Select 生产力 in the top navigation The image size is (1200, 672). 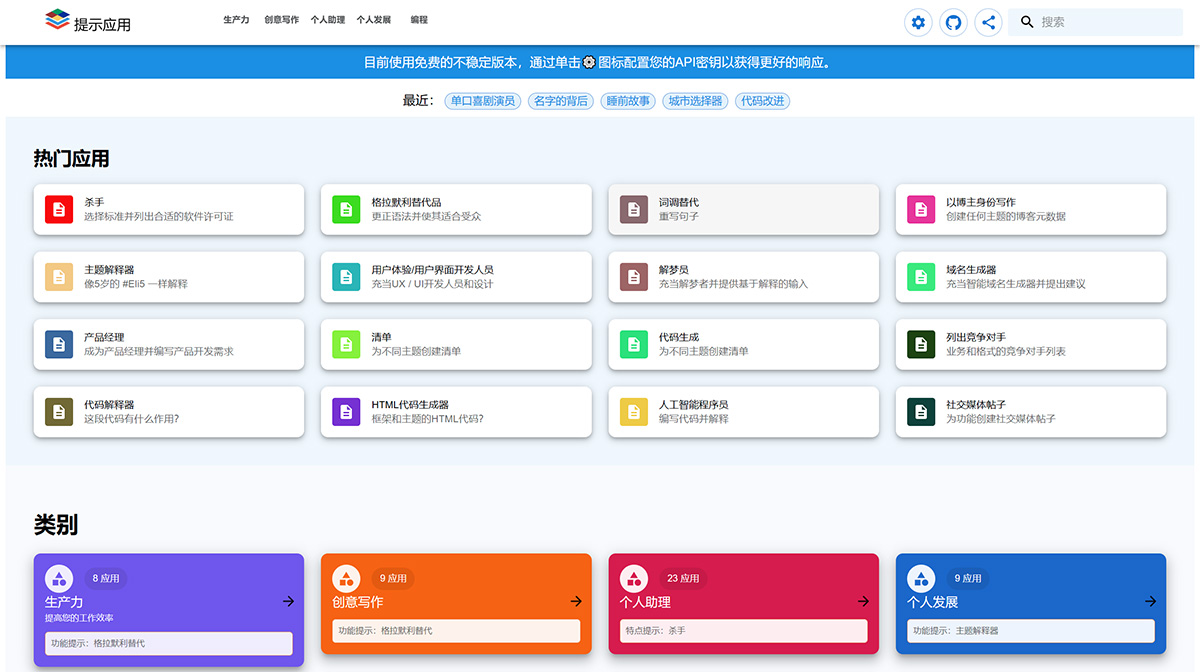236,20
